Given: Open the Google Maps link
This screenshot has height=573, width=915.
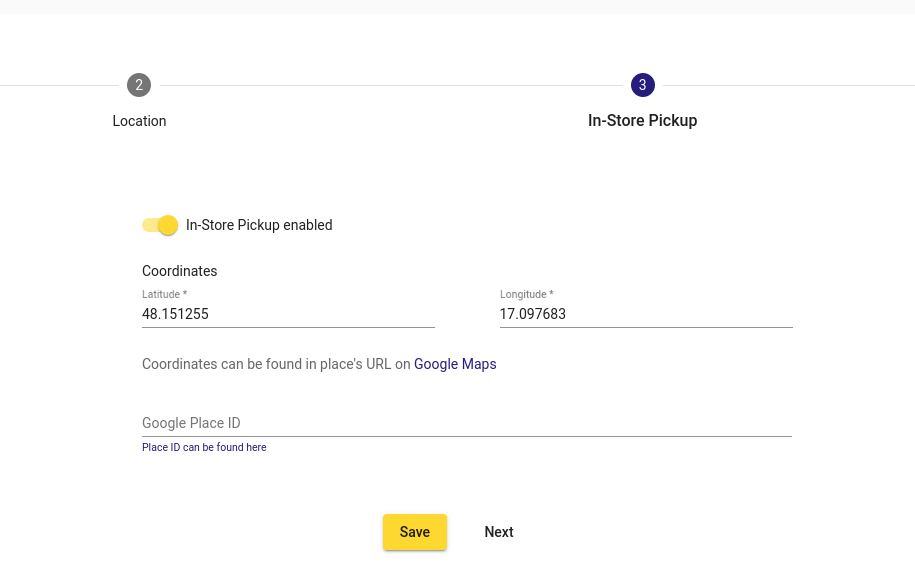Looking at the screenshot, I should [x=455, y=364].
